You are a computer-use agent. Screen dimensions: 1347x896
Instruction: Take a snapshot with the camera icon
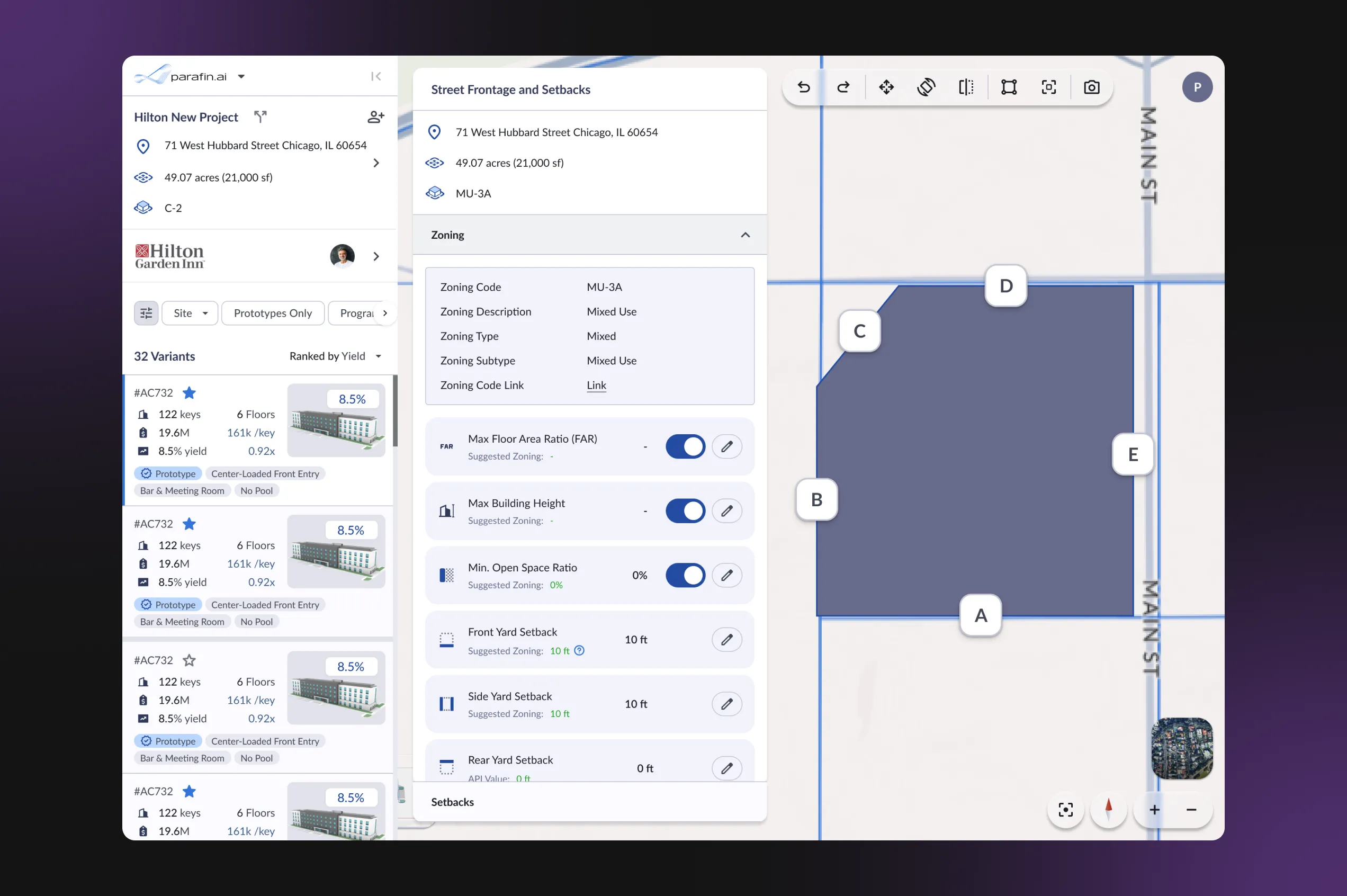(1091, 87)
